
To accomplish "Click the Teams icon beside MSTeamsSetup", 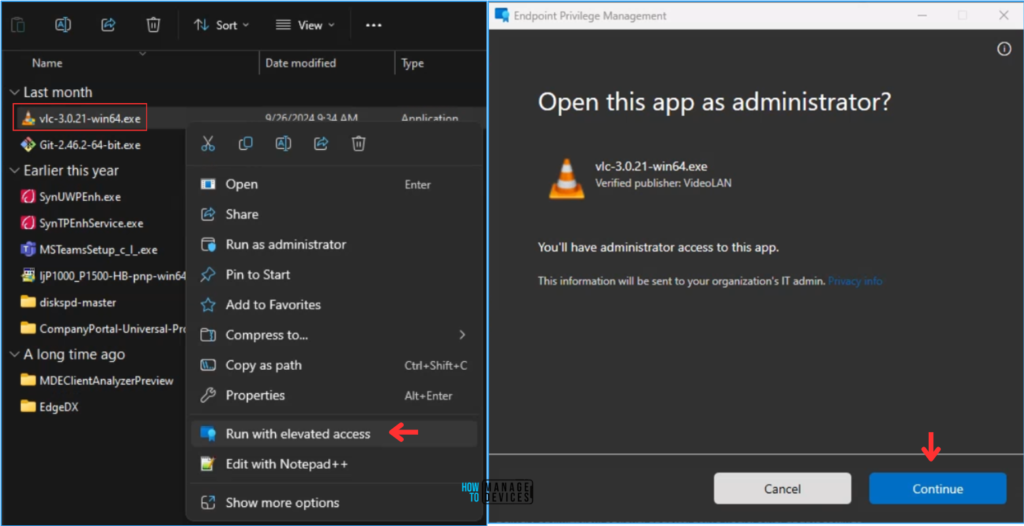I will click(28, 250).
